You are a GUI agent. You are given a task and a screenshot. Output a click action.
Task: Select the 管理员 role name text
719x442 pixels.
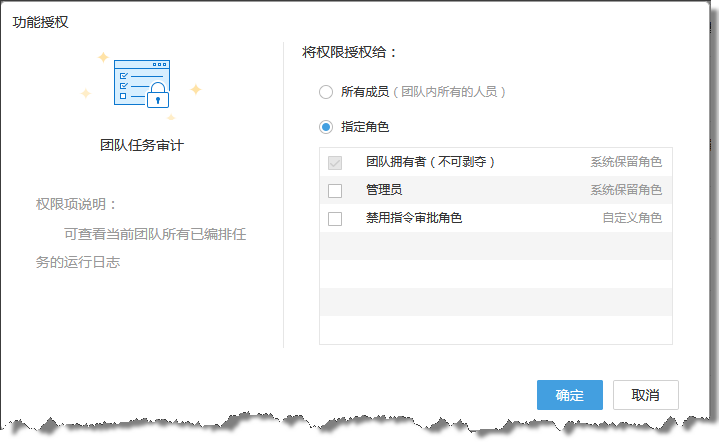click(384, 190)
